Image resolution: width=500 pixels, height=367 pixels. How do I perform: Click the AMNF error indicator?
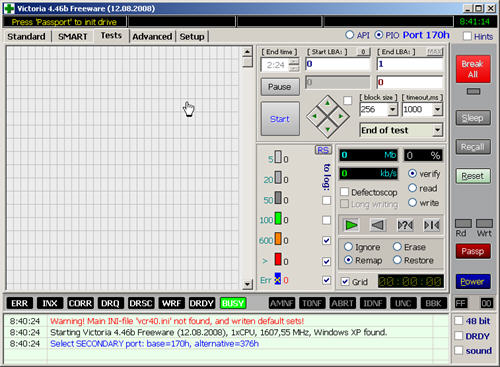(282, 303)
